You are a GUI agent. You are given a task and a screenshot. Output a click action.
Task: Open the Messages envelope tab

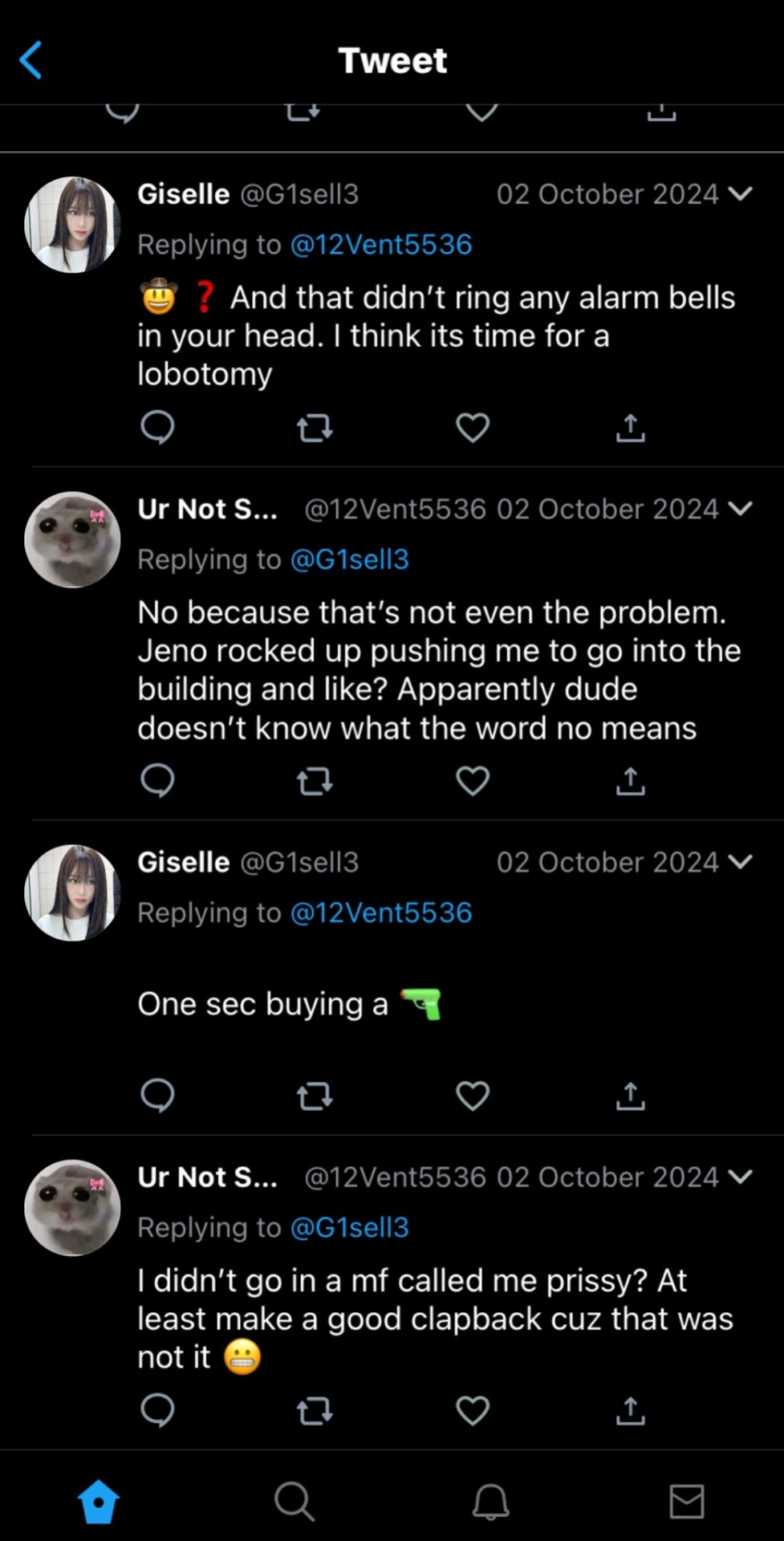pos(687,1501)
